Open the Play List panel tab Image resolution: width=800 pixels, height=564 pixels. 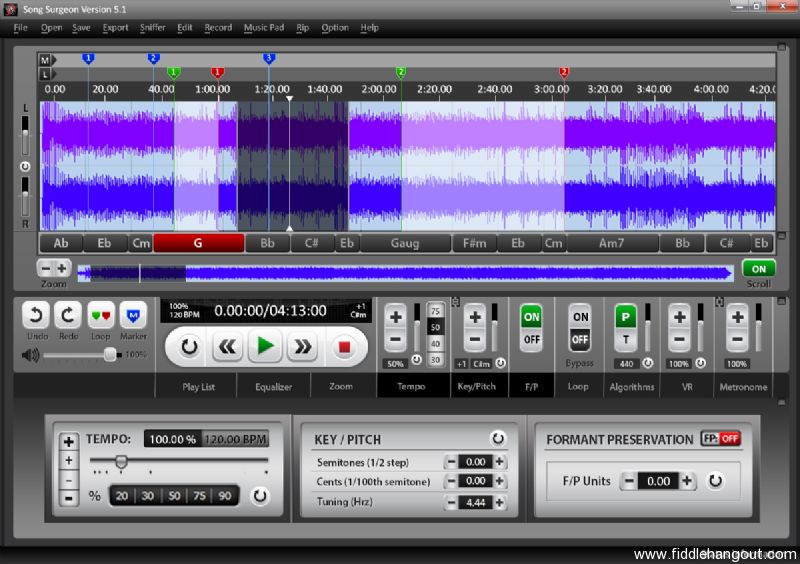coord(196,386)
